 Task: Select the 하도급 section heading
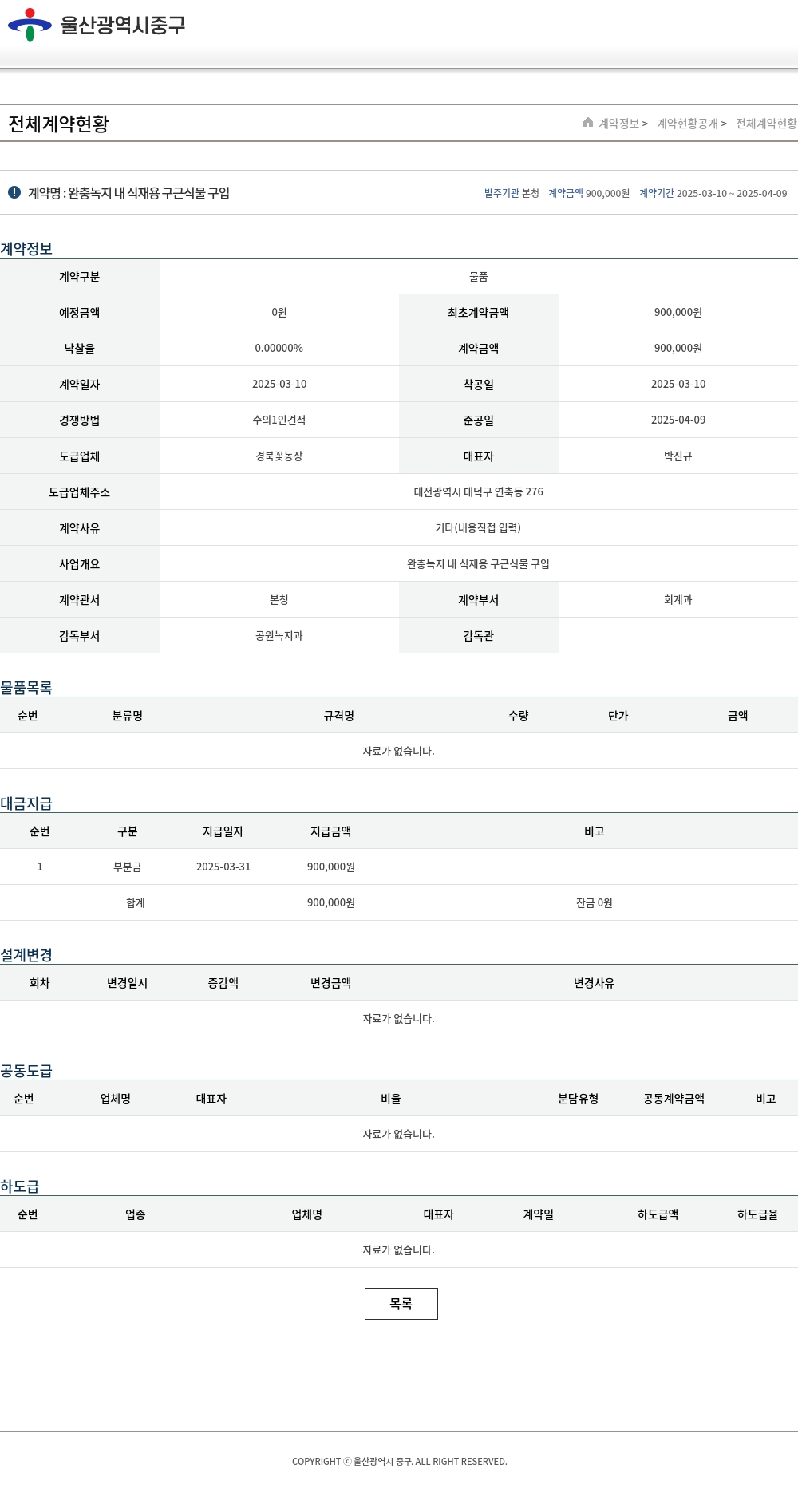[x=20, y=1186]
